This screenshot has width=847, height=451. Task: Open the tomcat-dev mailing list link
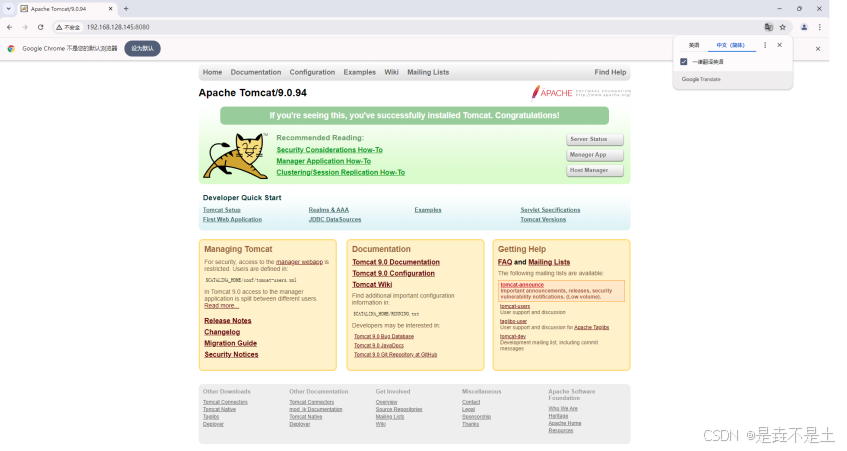513,336
